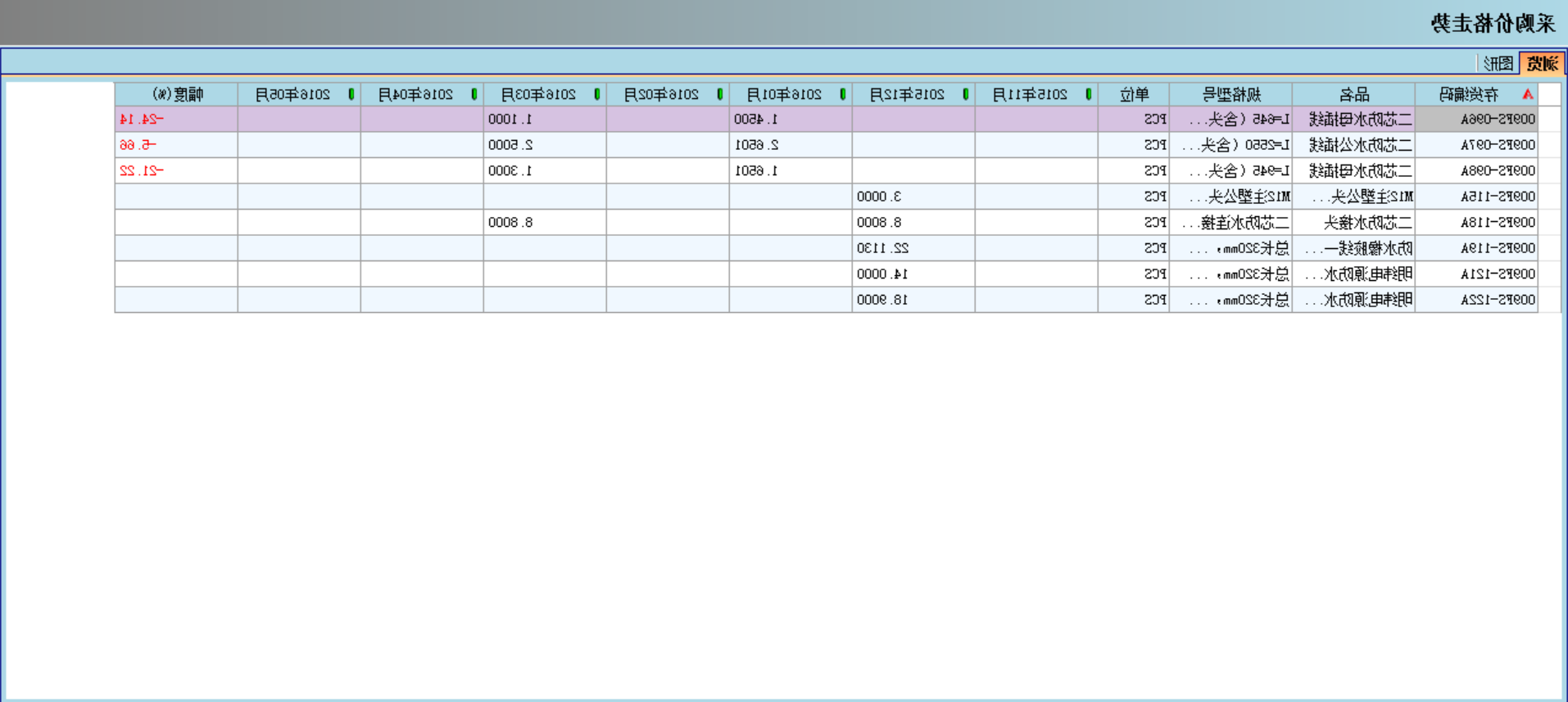Click green marker icon beside 2015年12月 header
This screenshot has height=702, width=1568.
click(966, 94)
